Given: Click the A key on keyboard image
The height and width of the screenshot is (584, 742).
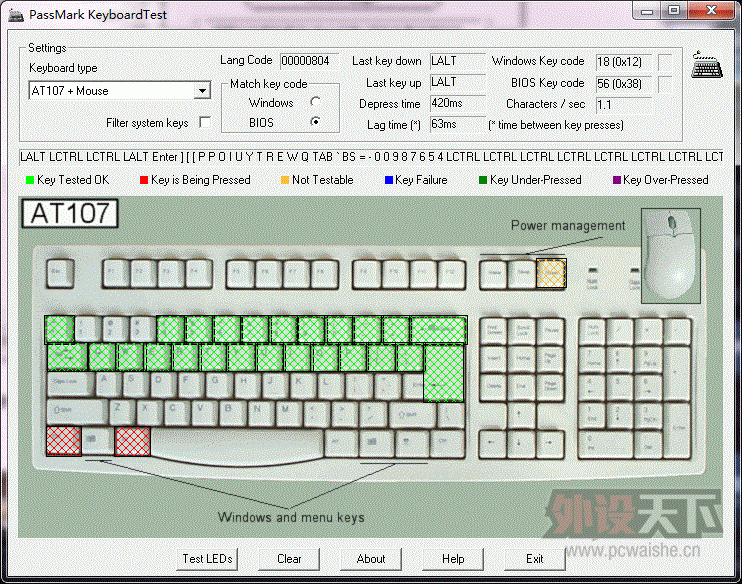Looking at the screenshot, I should (x=109, y=384).
